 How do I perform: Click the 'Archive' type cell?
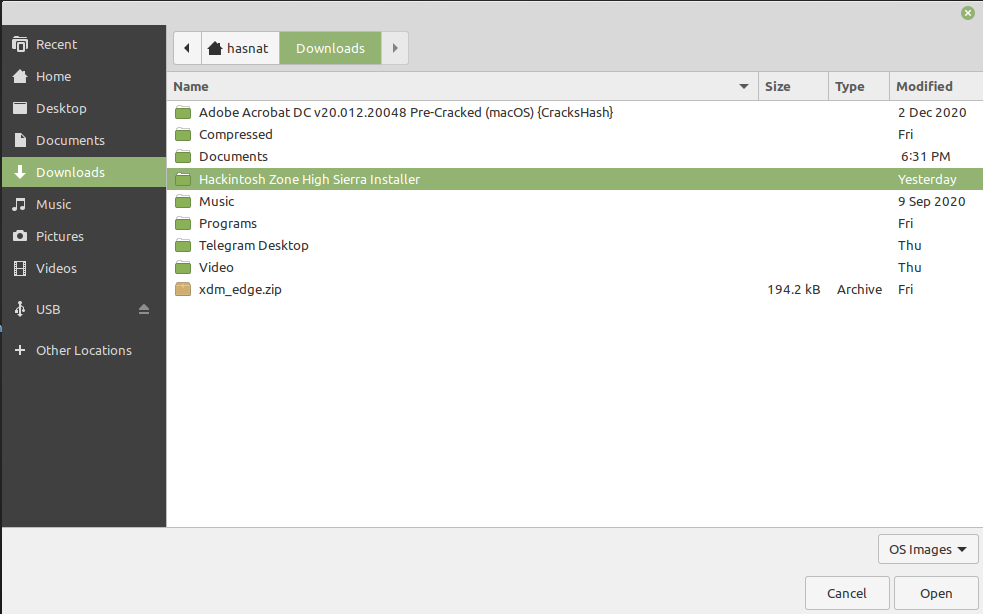[859, 289]
